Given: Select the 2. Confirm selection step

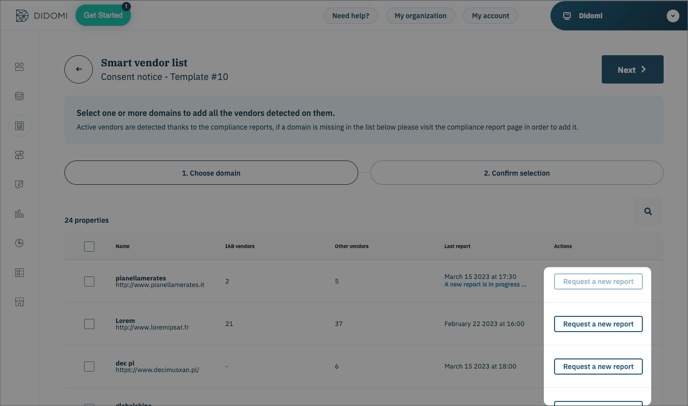Looking at the screenshot, I should point(516,173).
